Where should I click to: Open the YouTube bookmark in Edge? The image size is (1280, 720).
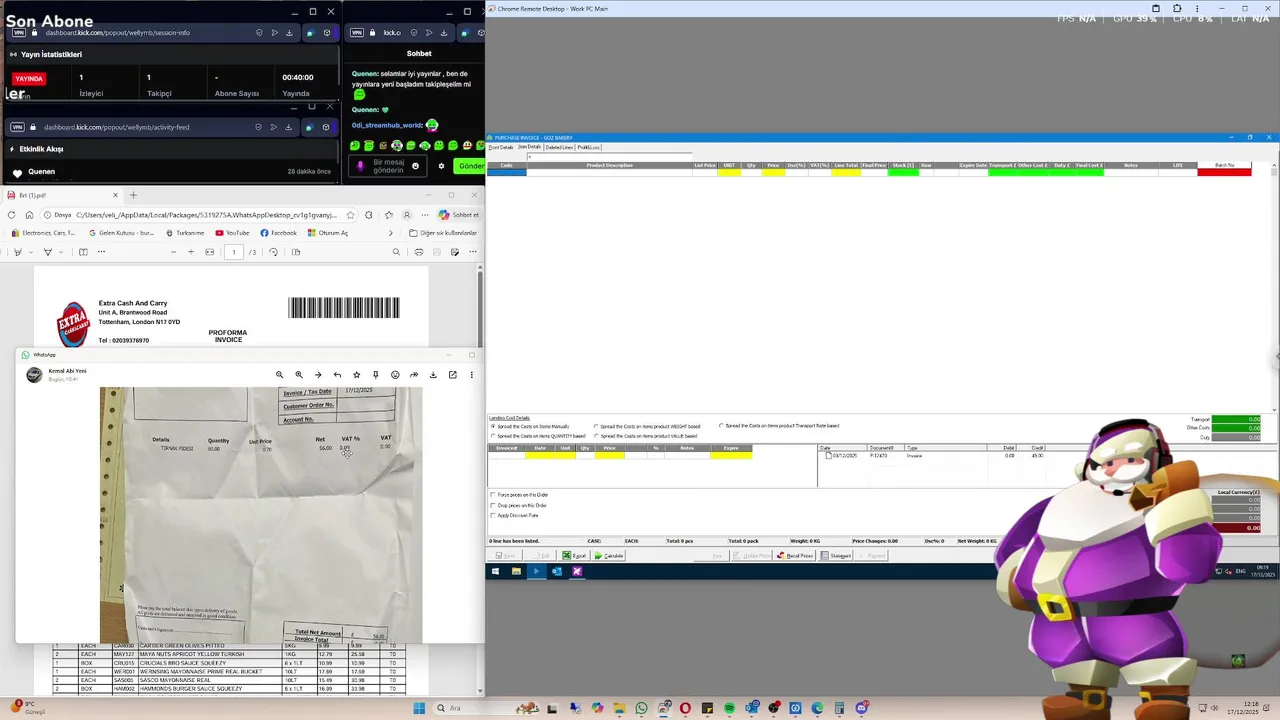232,233
